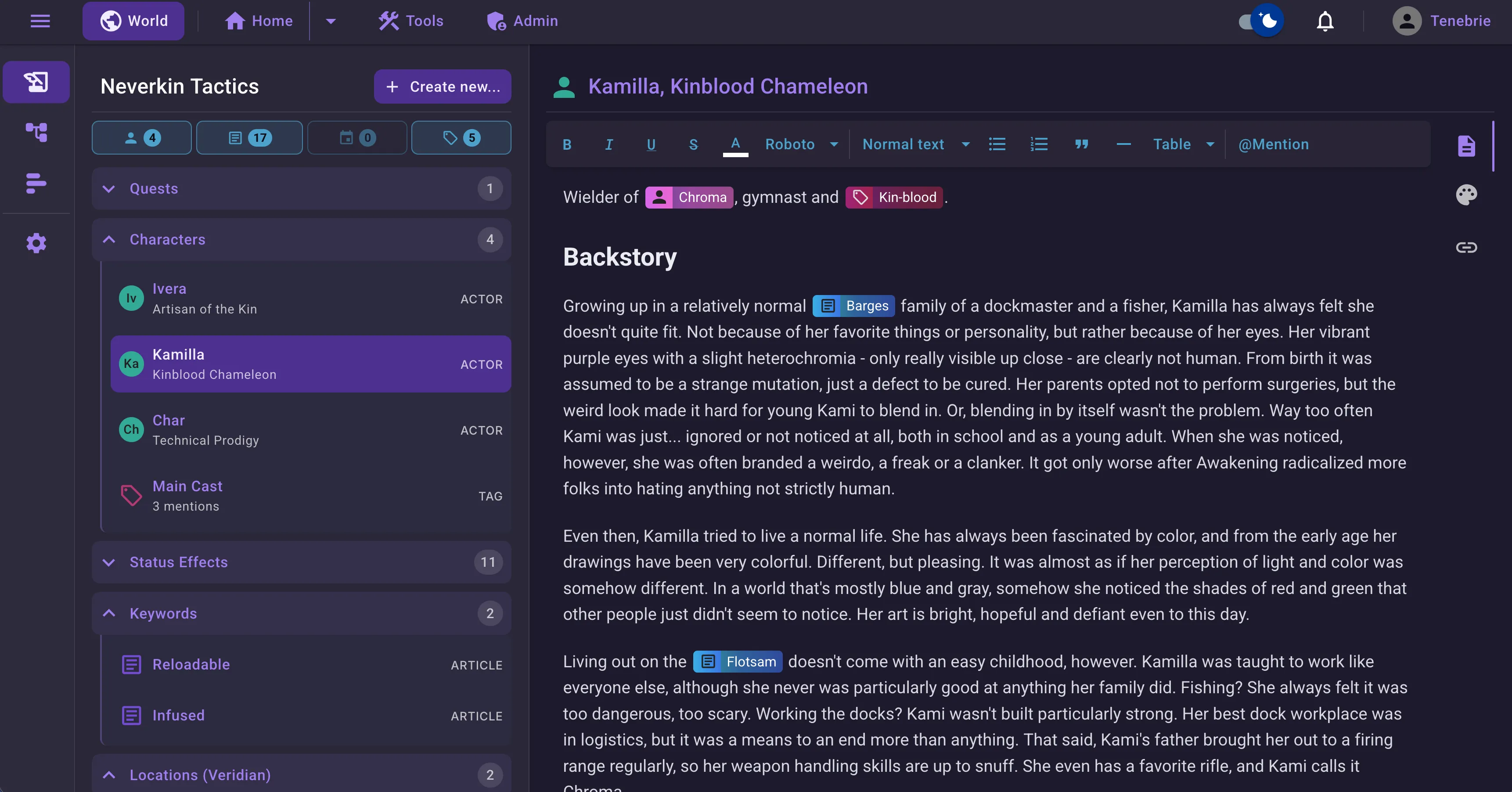
Task: Collapse the Characters section
Action: 301,240
